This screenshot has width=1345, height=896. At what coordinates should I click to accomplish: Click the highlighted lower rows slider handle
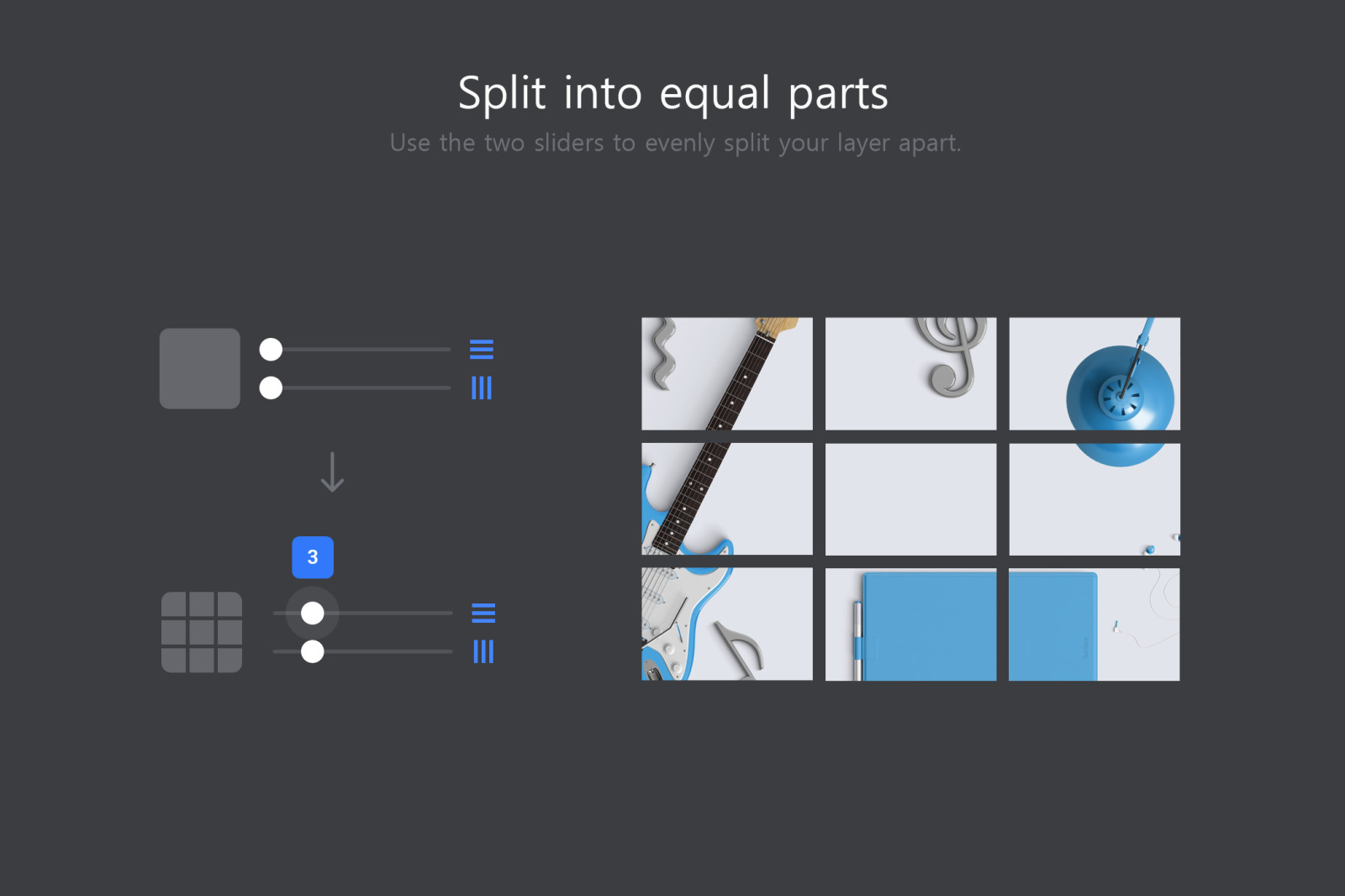click(x=313, y=613)
